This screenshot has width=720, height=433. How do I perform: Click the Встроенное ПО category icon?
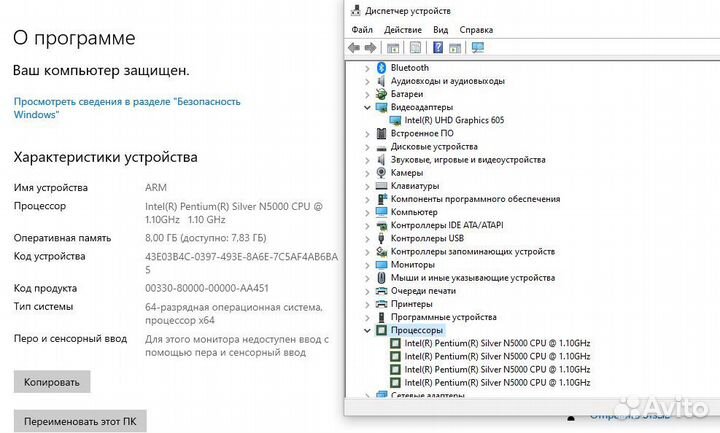(x=381, y=133)
